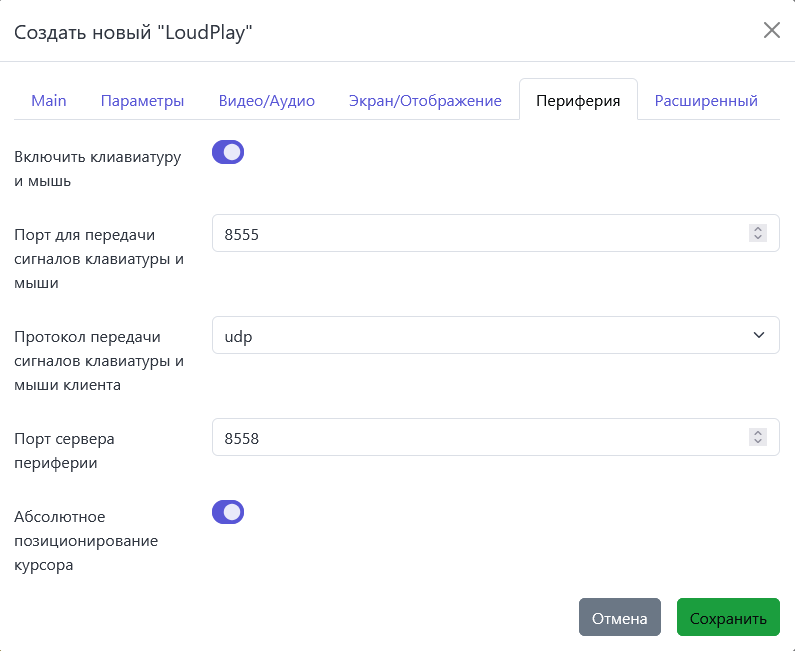Screen dimensions: 795x651
Task: Click the "Порт сервера периферии" label
Action: click(x=65, y=449)
